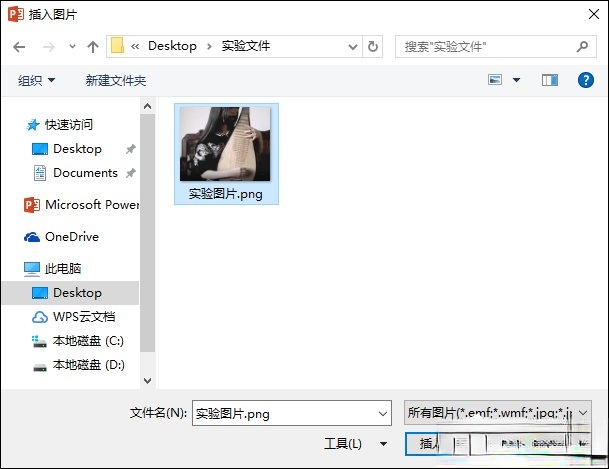Screen dimensions: 609x469
Task: Click the pin icon beside Documents
Action: 130,173
